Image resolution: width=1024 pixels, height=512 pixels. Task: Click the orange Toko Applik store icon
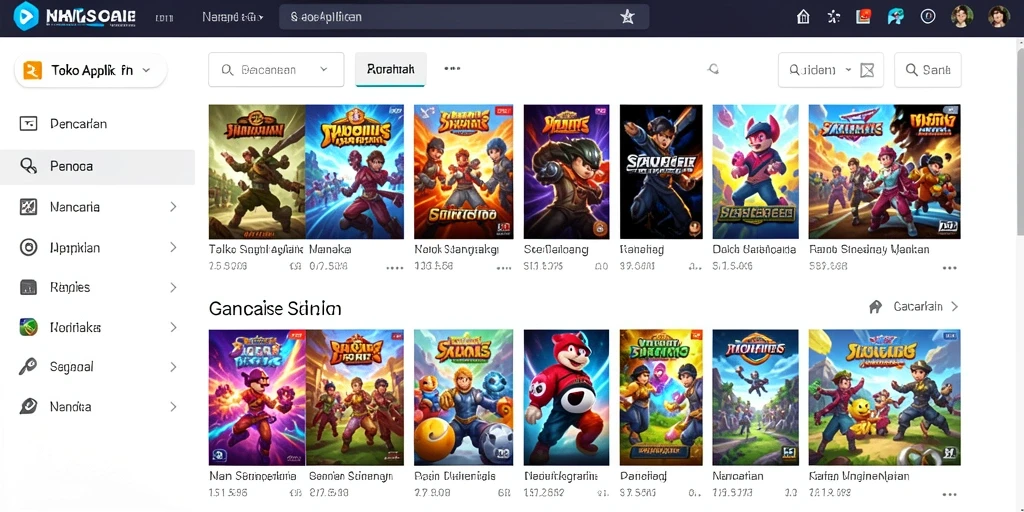coord(33,71)
